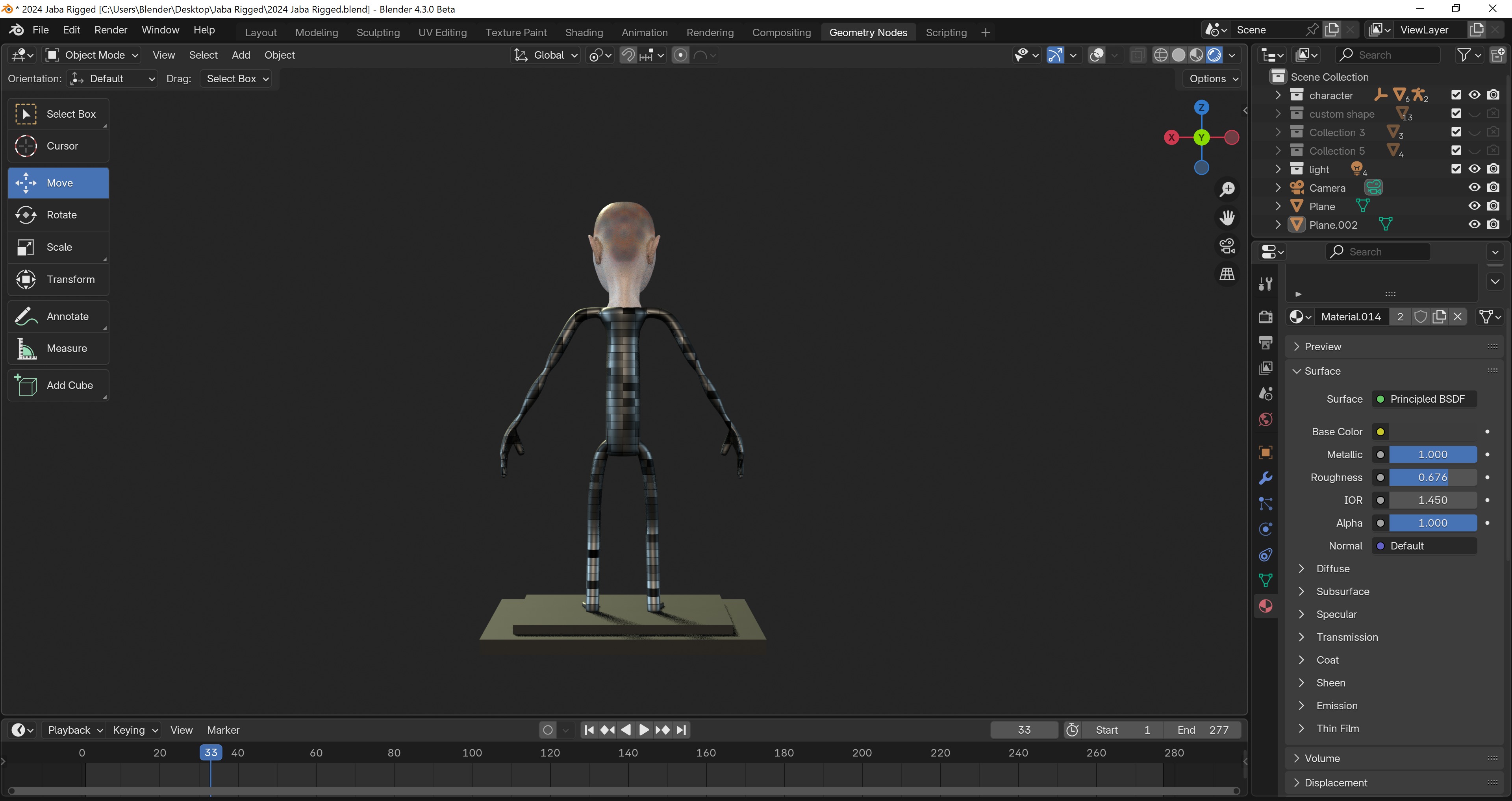Viewport: 1512px width, 801px height.
Task: Switch to the Animation workspace tab
Action: [x=644, y=33]
